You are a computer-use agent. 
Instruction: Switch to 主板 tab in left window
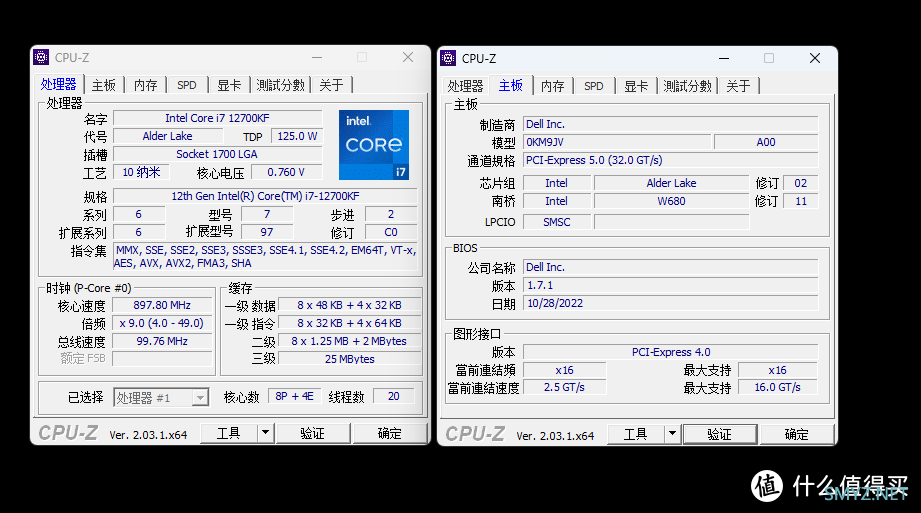tap(104, 85)
